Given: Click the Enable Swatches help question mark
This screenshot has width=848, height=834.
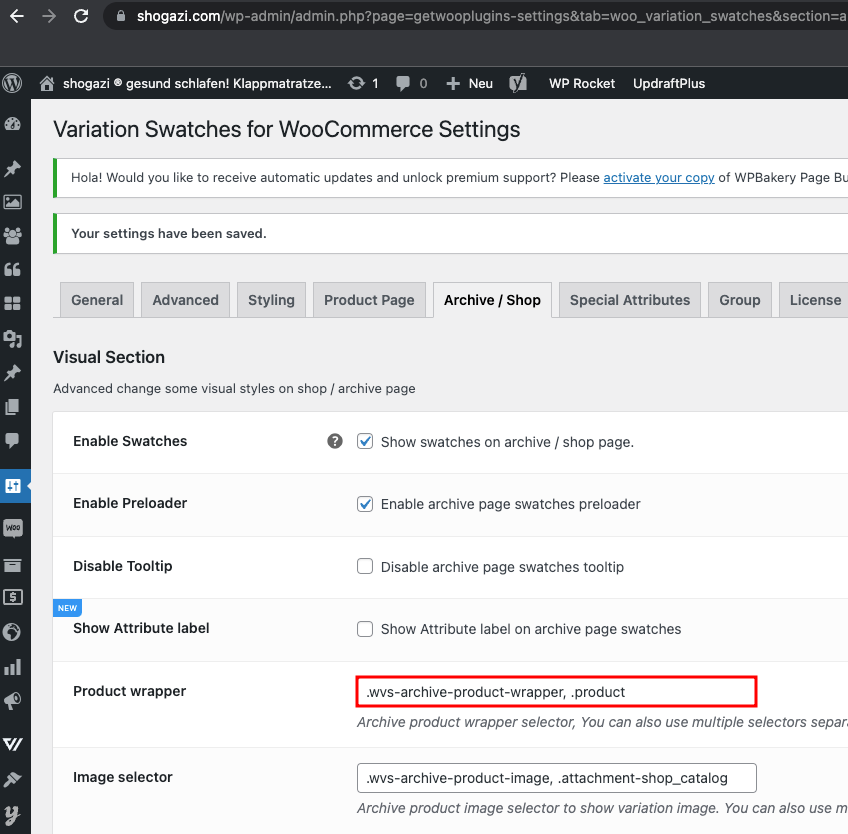Looking at the screenshot, I should click(x=335, y=441).
